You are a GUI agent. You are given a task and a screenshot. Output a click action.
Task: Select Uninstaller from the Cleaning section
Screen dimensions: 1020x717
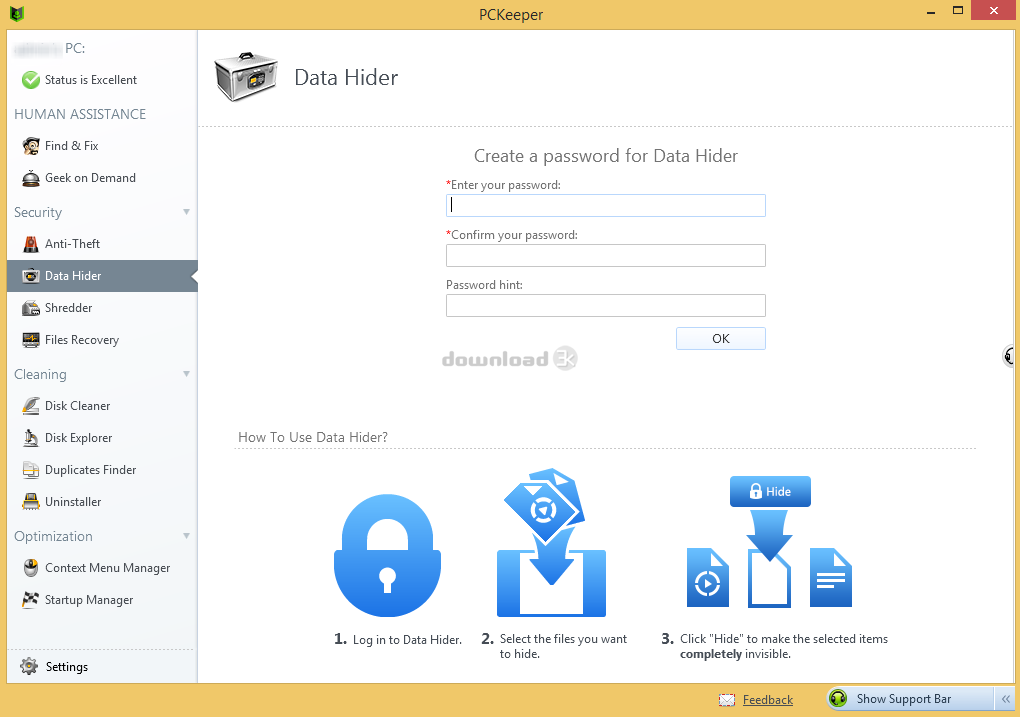102,502
